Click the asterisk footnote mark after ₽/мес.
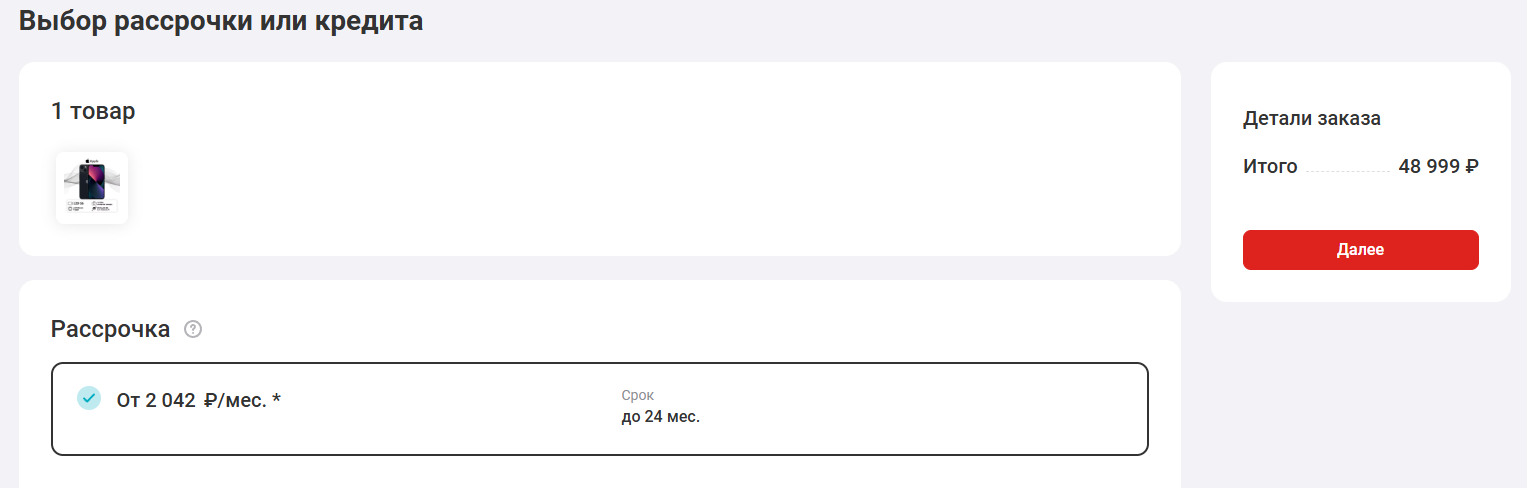Image resolution: width=1527 pixels, height=488 pixels. (x=277, y=400)
